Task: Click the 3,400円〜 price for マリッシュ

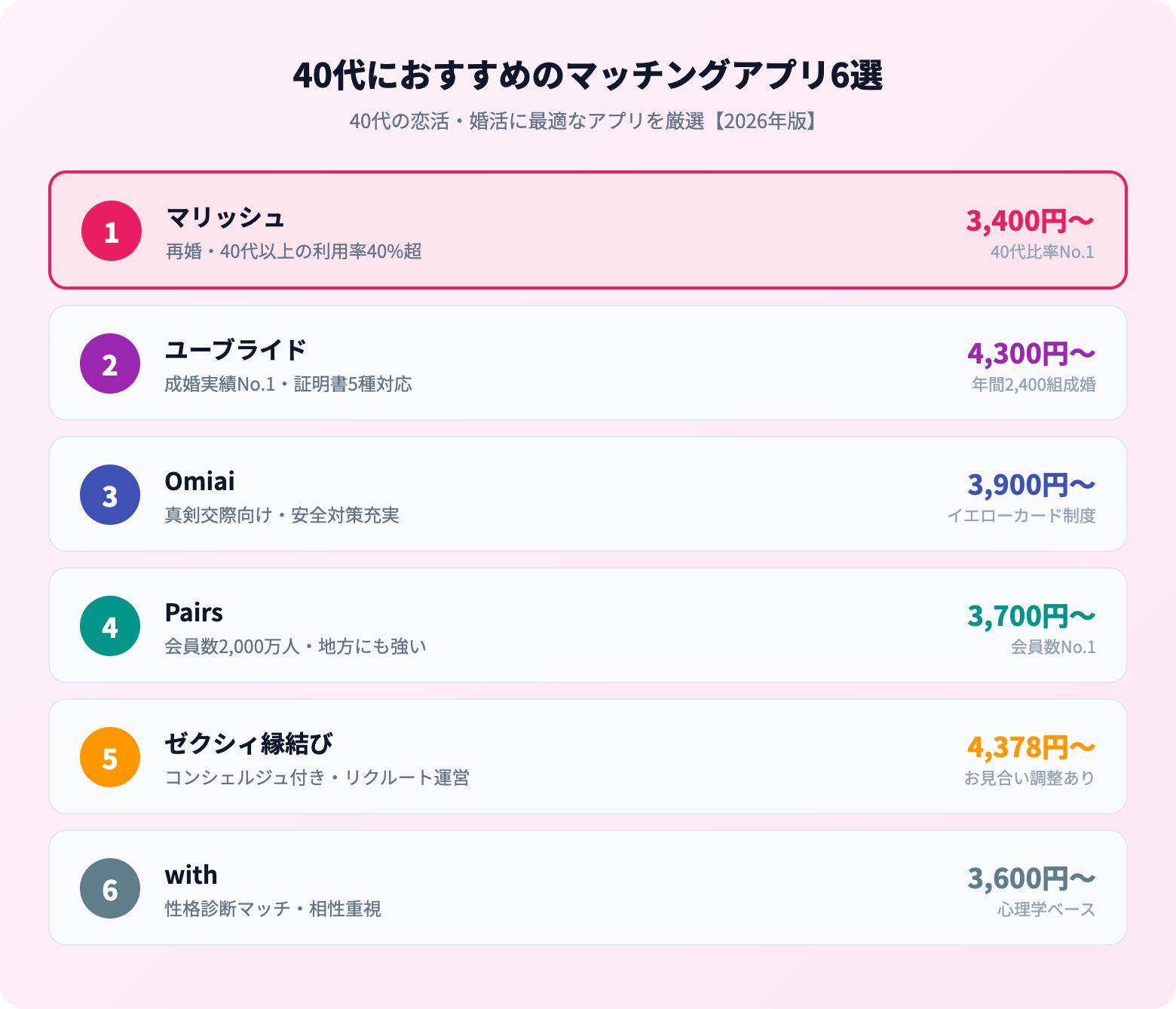Action: coord(1030,221)
